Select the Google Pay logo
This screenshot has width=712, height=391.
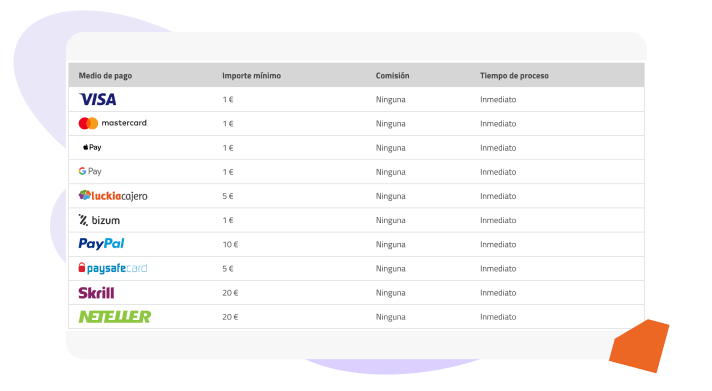(x=90, y=171)
